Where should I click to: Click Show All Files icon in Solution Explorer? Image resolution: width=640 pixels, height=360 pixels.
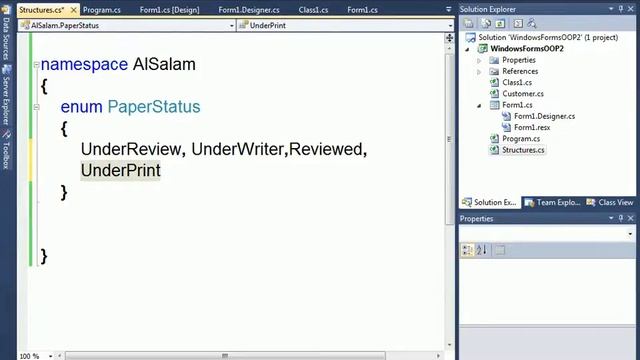(486, 24)
